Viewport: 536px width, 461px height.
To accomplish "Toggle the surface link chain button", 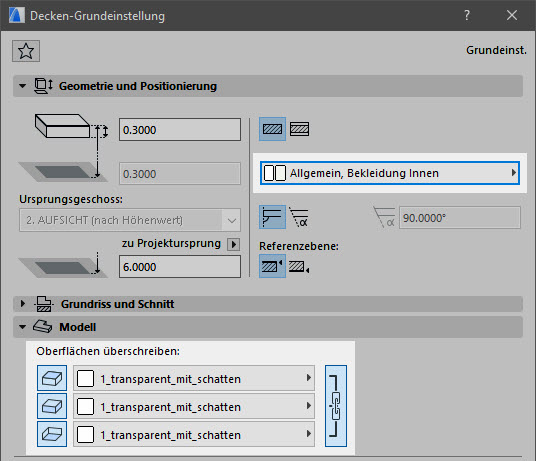I will pos(336,406).
